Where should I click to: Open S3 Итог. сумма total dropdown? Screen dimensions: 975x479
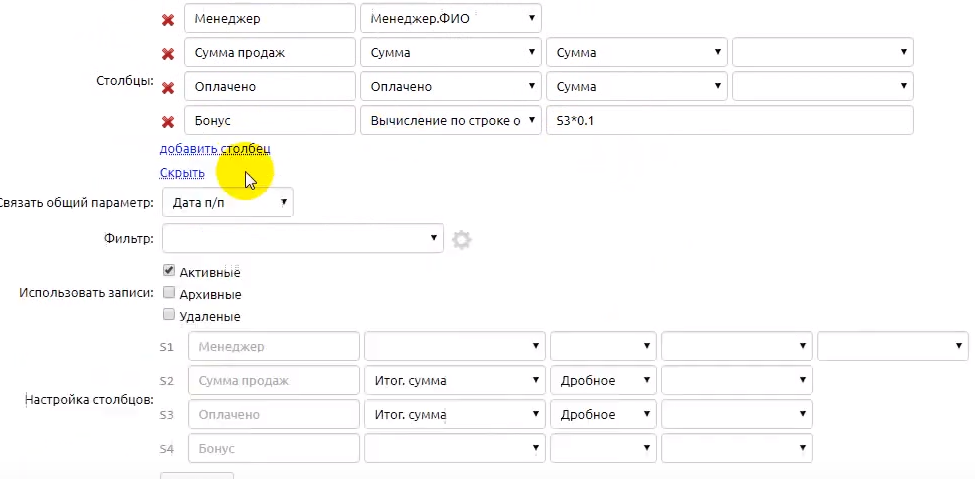pyautogui.click(x=454, y=415)
